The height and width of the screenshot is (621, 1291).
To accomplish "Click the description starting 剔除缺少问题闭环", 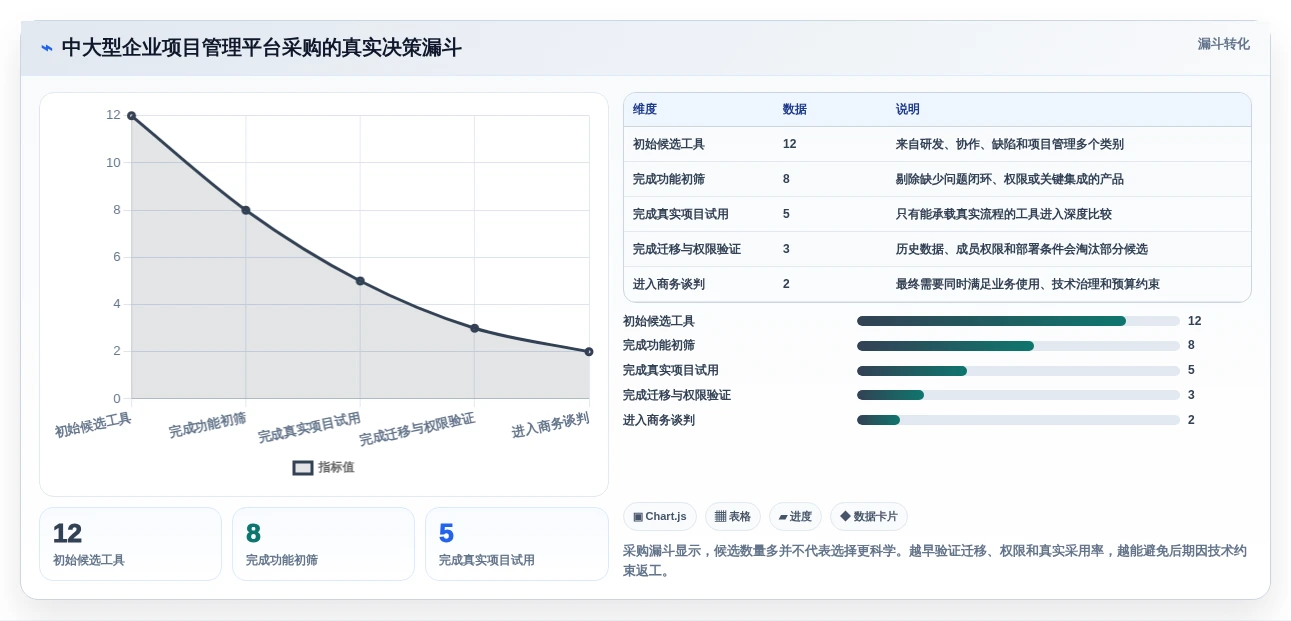I will point(1010,179).
